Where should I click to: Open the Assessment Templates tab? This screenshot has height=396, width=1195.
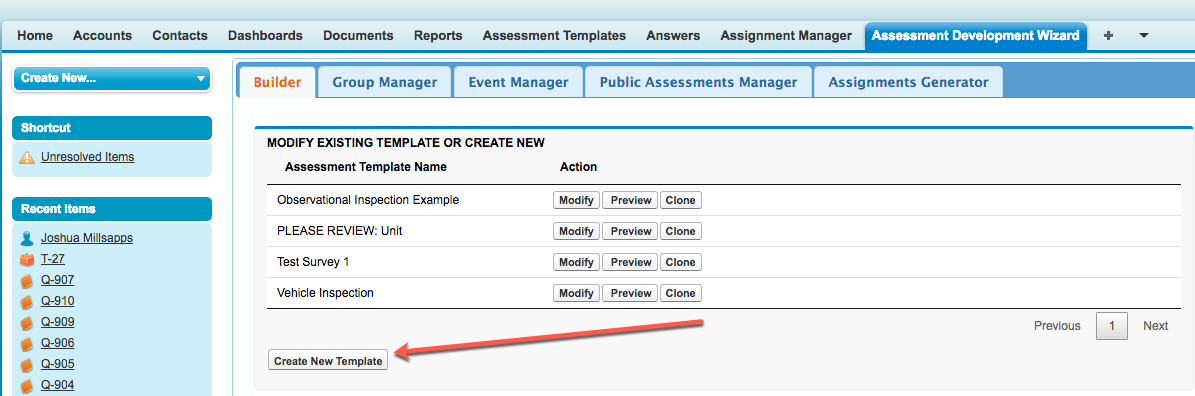point(554,36)
